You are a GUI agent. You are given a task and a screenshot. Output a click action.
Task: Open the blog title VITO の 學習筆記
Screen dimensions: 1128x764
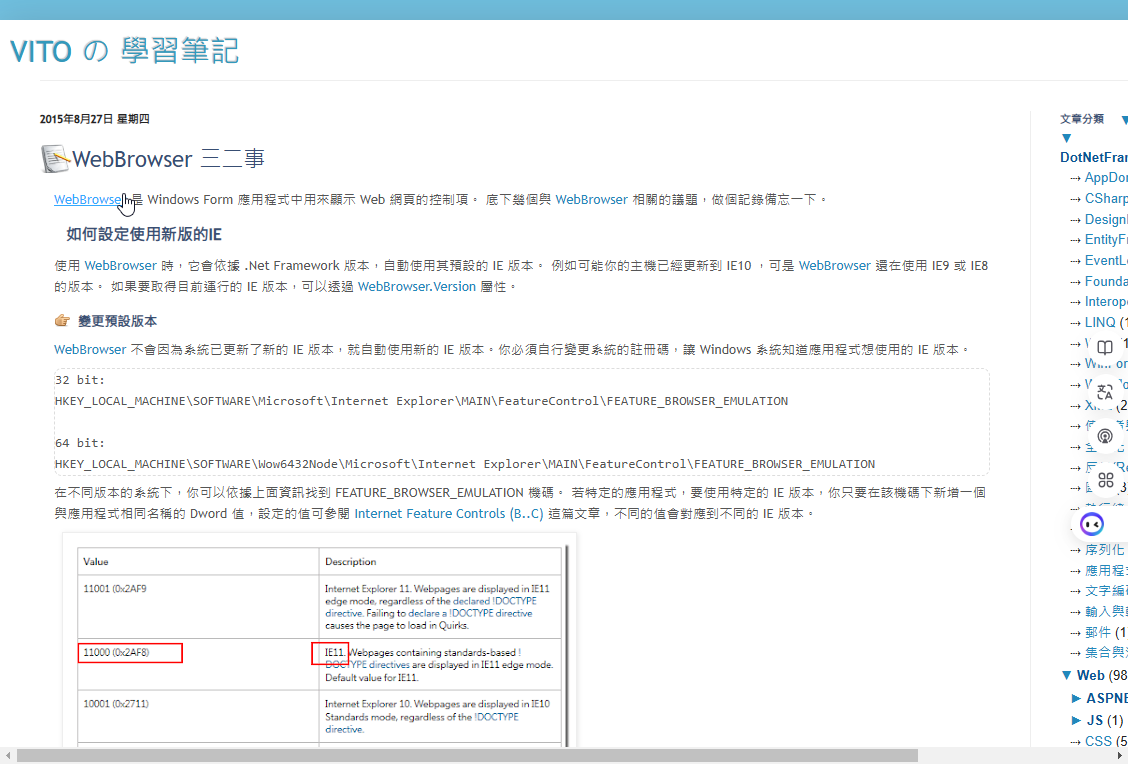(124, 51)
